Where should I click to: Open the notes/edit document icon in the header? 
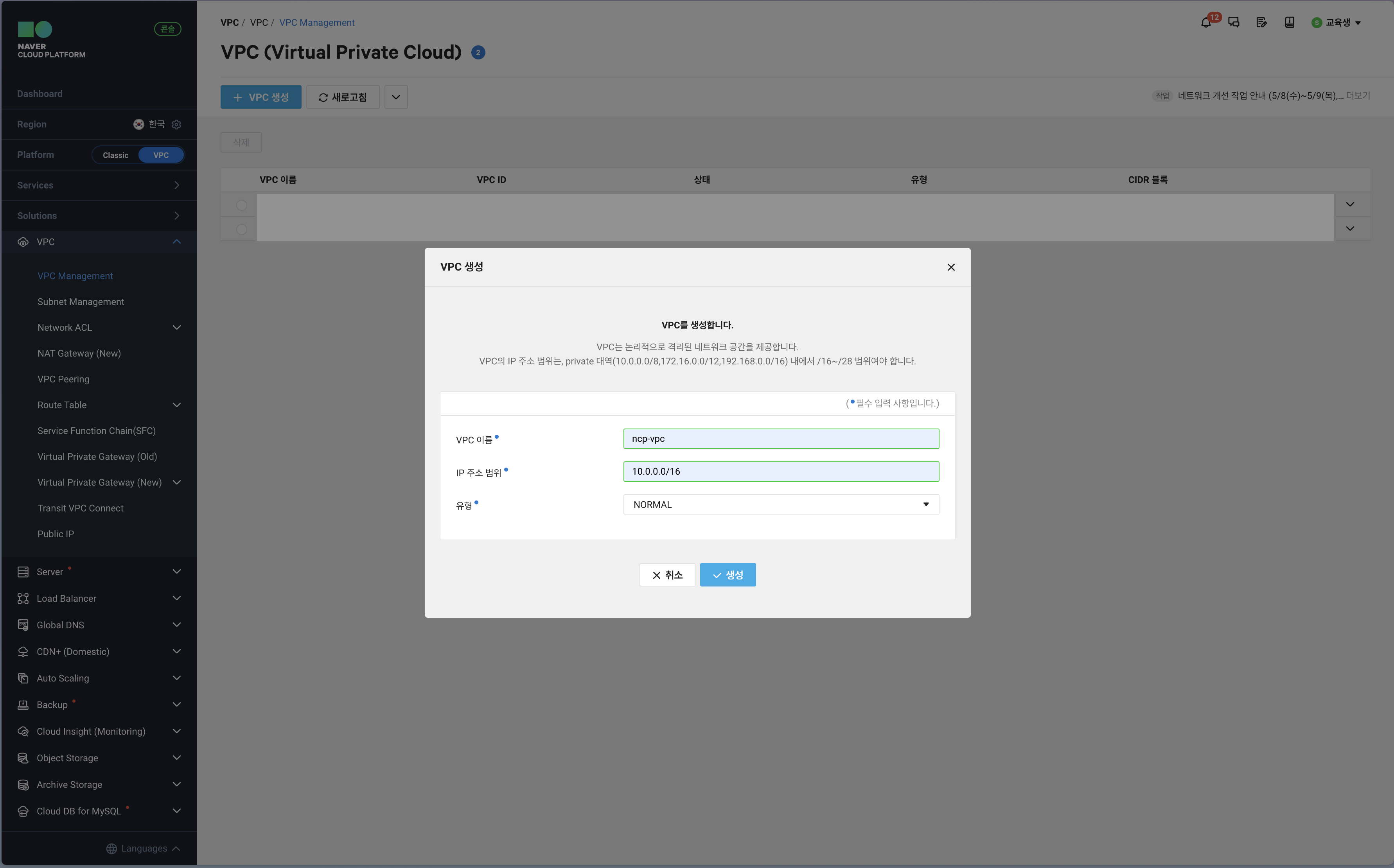coord(1261,22)
